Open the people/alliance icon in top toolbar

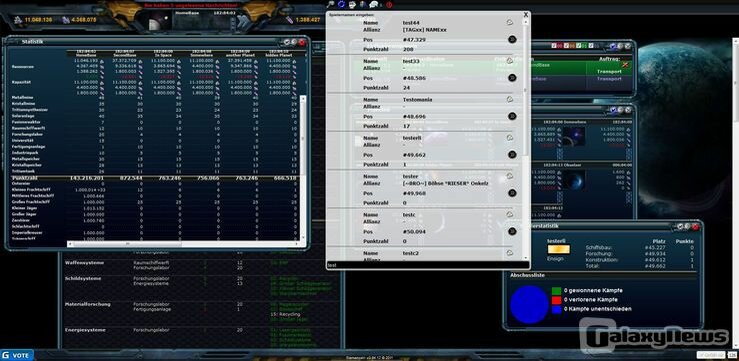(x=362, y=4)
